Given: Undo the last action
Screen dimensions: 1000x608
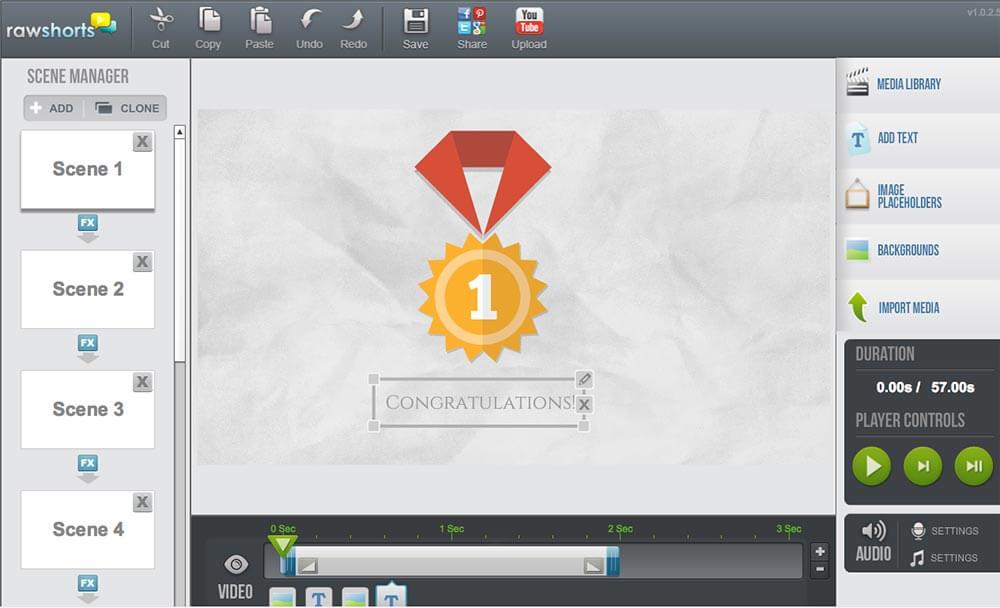Looking at the screenshot, I should click(x=309, y=22).
